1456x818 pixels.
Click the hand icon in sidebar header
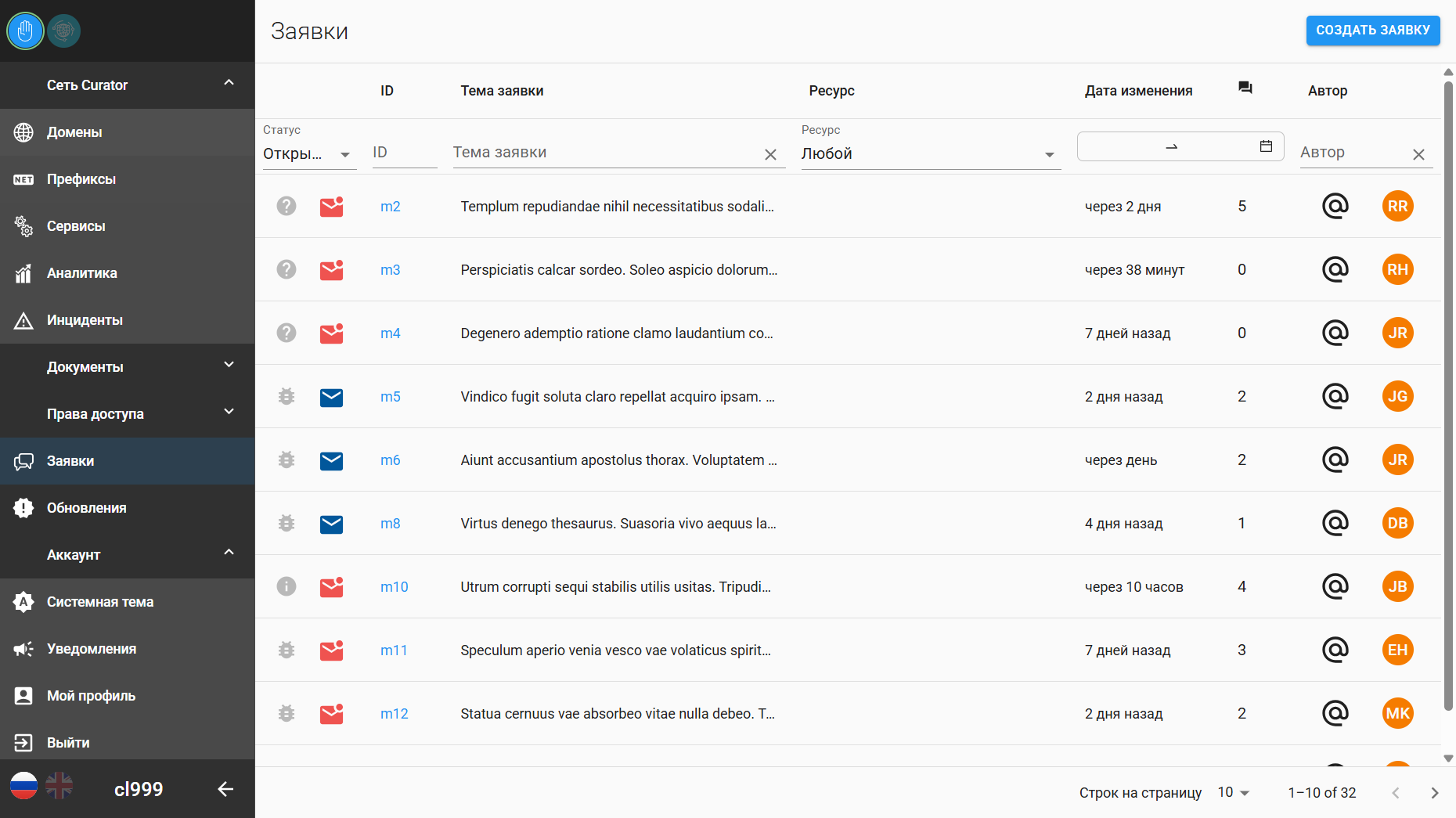(x=25, y=31)
